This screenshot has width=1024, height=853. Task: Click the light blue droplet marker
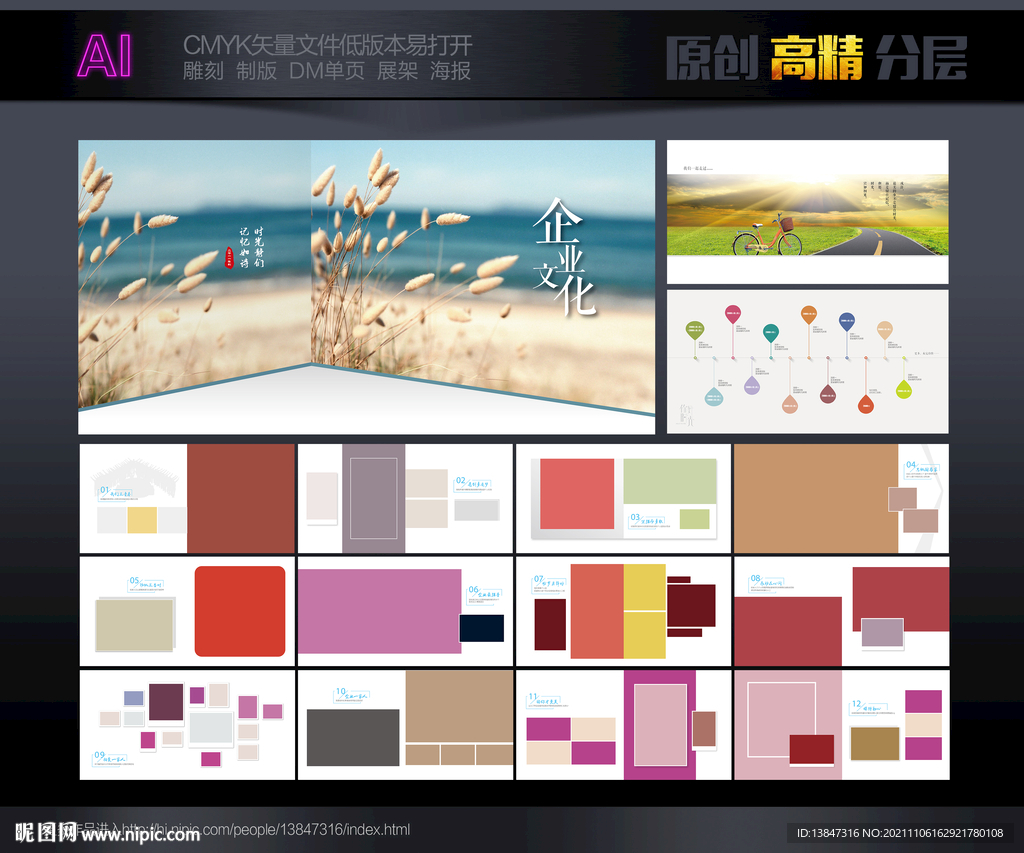point(713,396)
